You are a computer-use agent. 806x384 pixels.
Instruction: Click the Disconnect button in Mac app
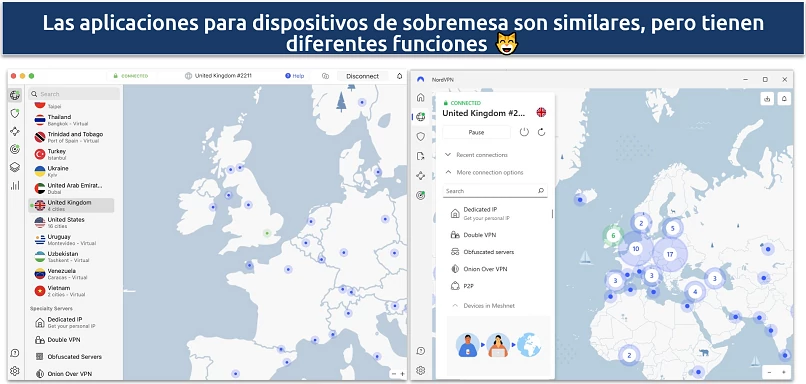[x=362, y=76]
